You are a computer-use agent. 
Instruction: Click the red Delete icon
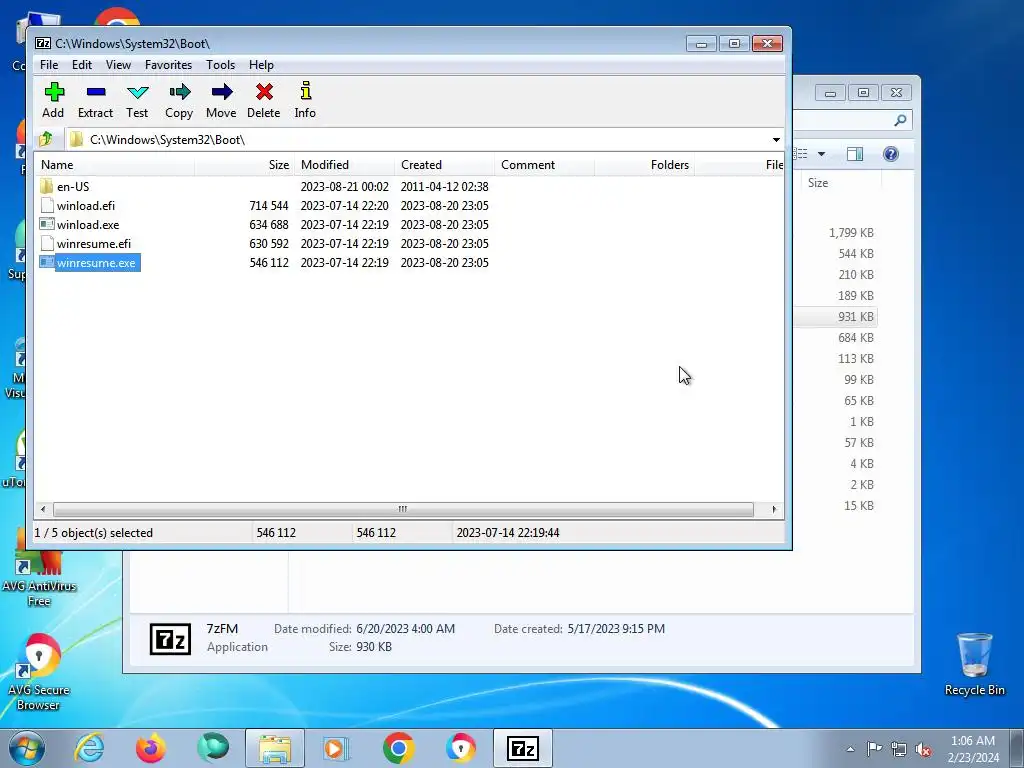pos(264,100)
